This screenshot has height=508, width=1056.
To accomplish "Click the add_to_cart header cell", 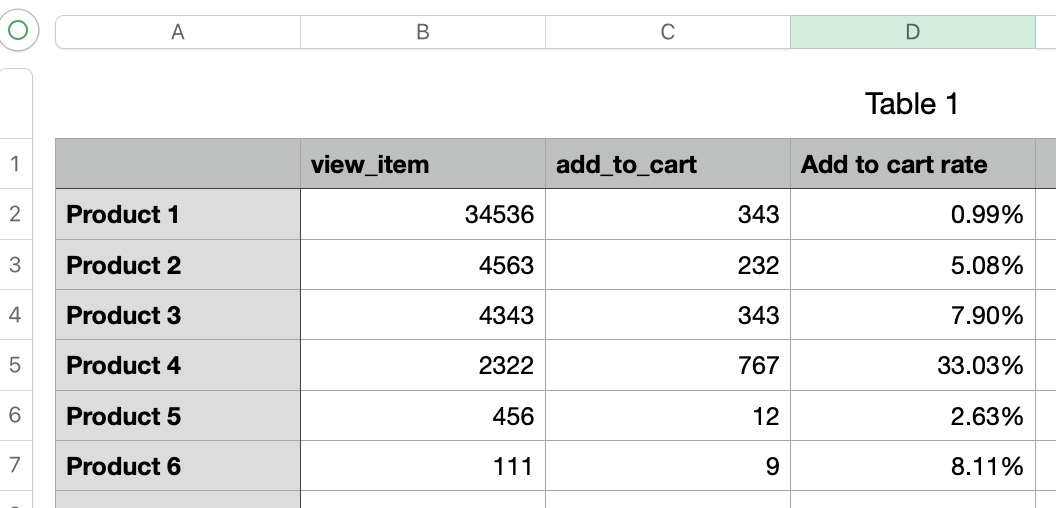I will [668, 164].
